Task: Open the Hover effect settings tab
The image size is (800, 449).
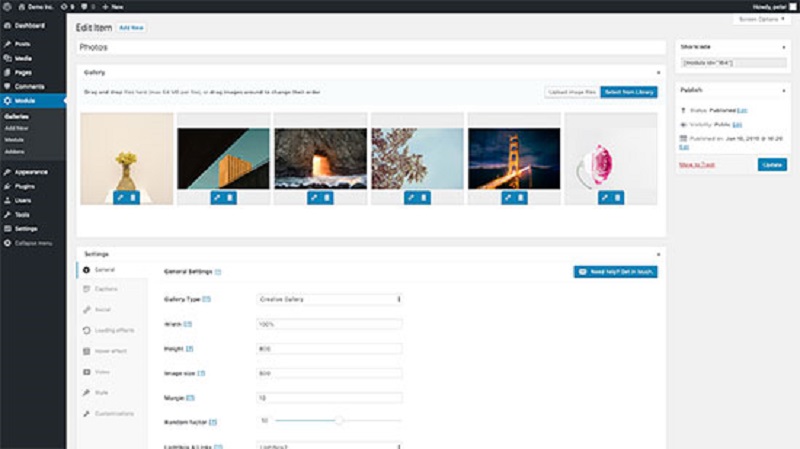Action: 109,351
